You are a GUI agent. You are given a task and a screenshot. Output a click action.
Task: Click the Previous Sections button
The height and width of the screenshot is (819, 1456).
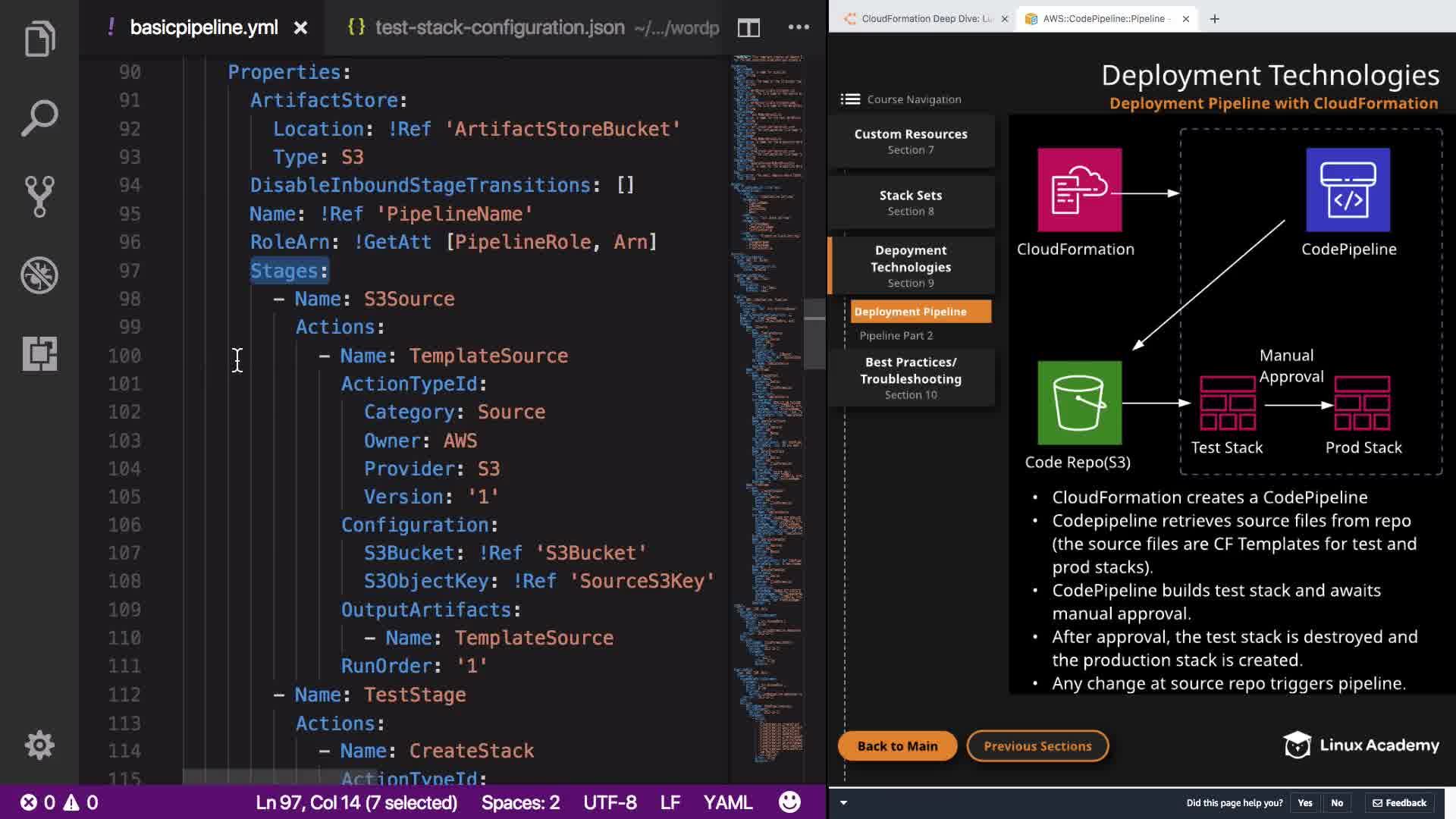pyautogui.click(x=1037, y=746)
